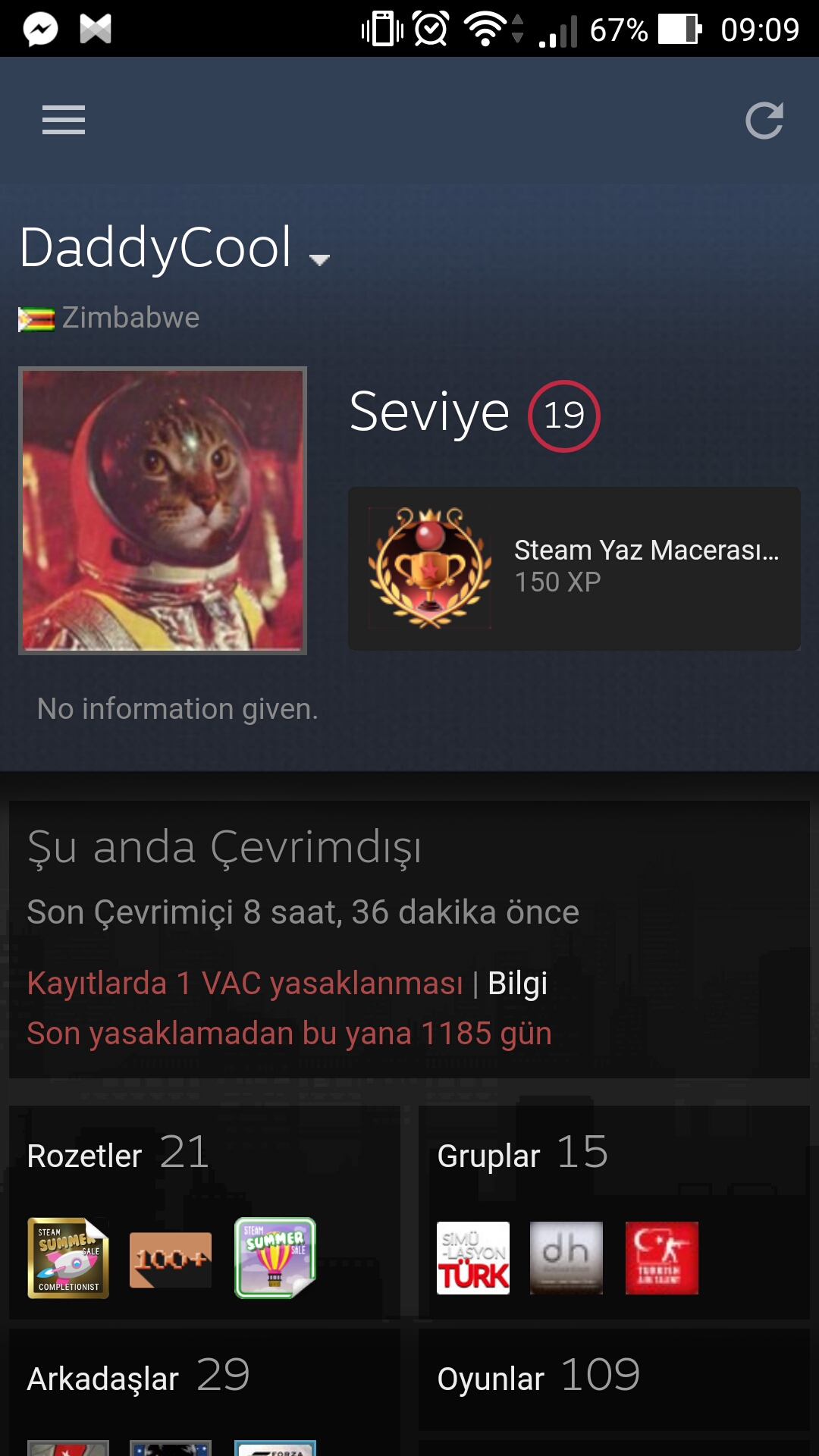Open the dh group icon
Viewport: 819px width, 1456px height.
click(566, 1258)
